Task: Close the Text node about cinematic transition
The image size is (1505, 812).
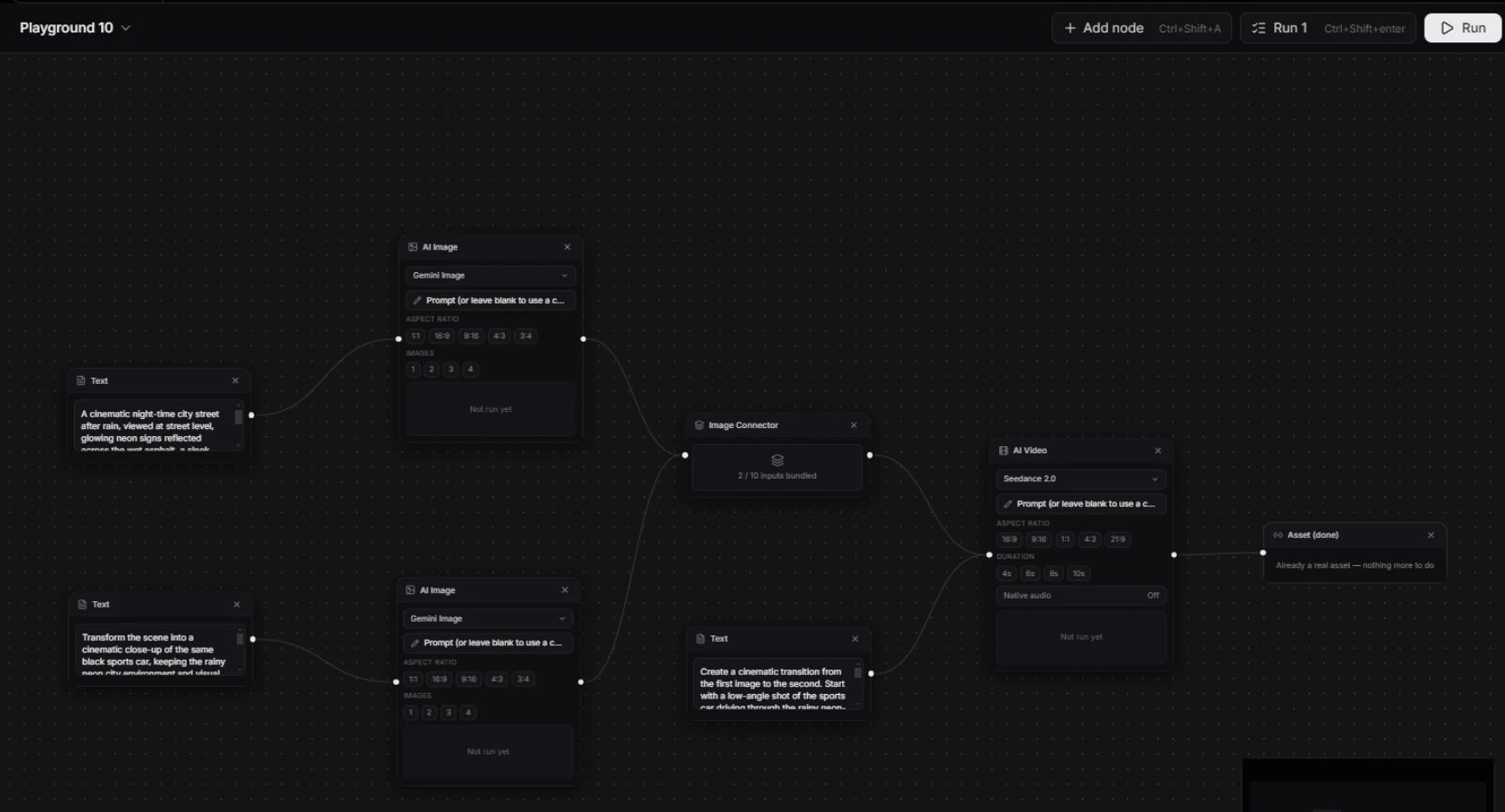Action: click(855, 639)
